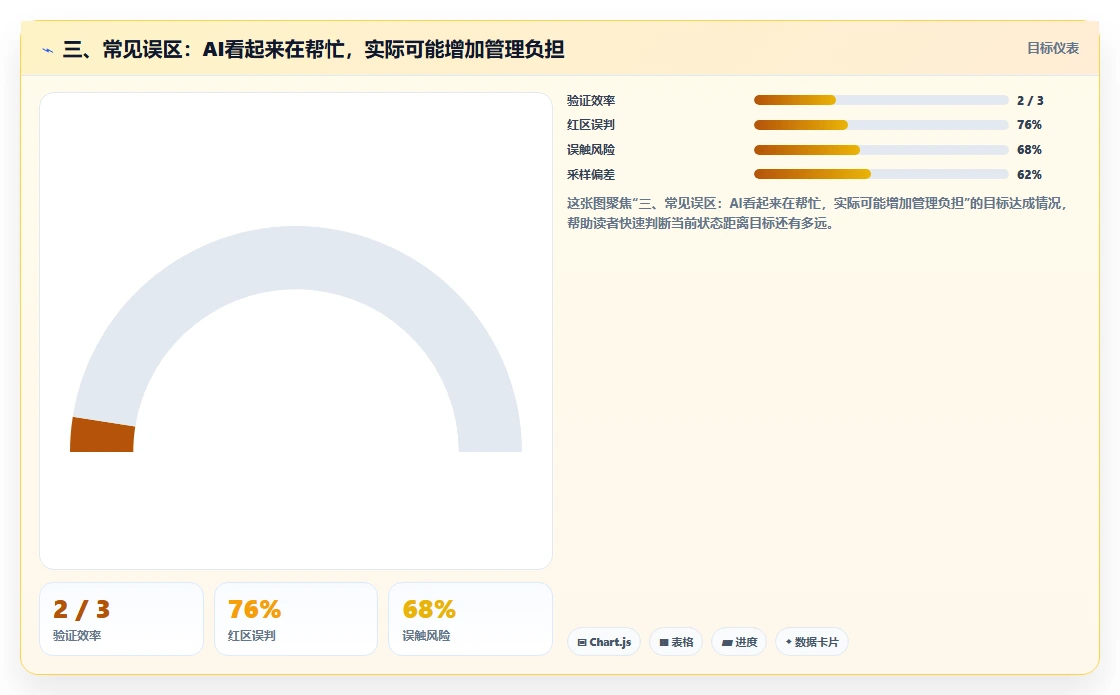Screen dimensions: 1120x695
Task: Select the Chart.js tag chip
Action: [604, 642]
